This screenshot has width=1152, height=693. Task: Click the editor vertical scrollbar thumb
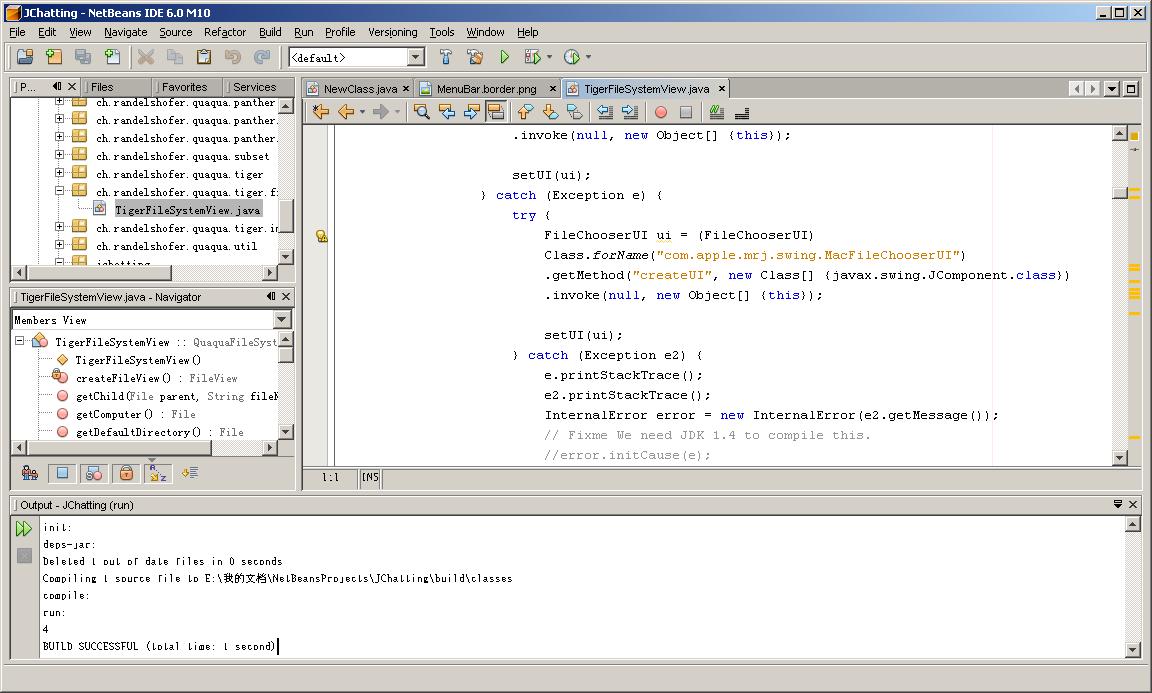tap(1120, 193)
